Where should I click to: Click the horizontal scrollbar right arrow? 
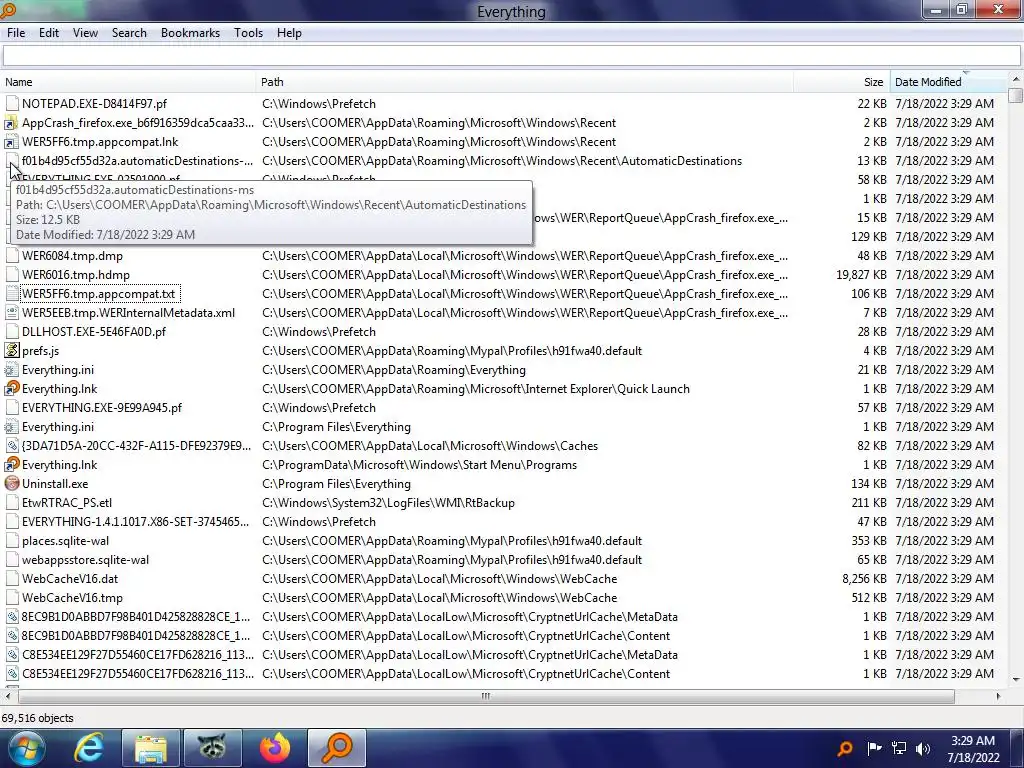(999, 696)
